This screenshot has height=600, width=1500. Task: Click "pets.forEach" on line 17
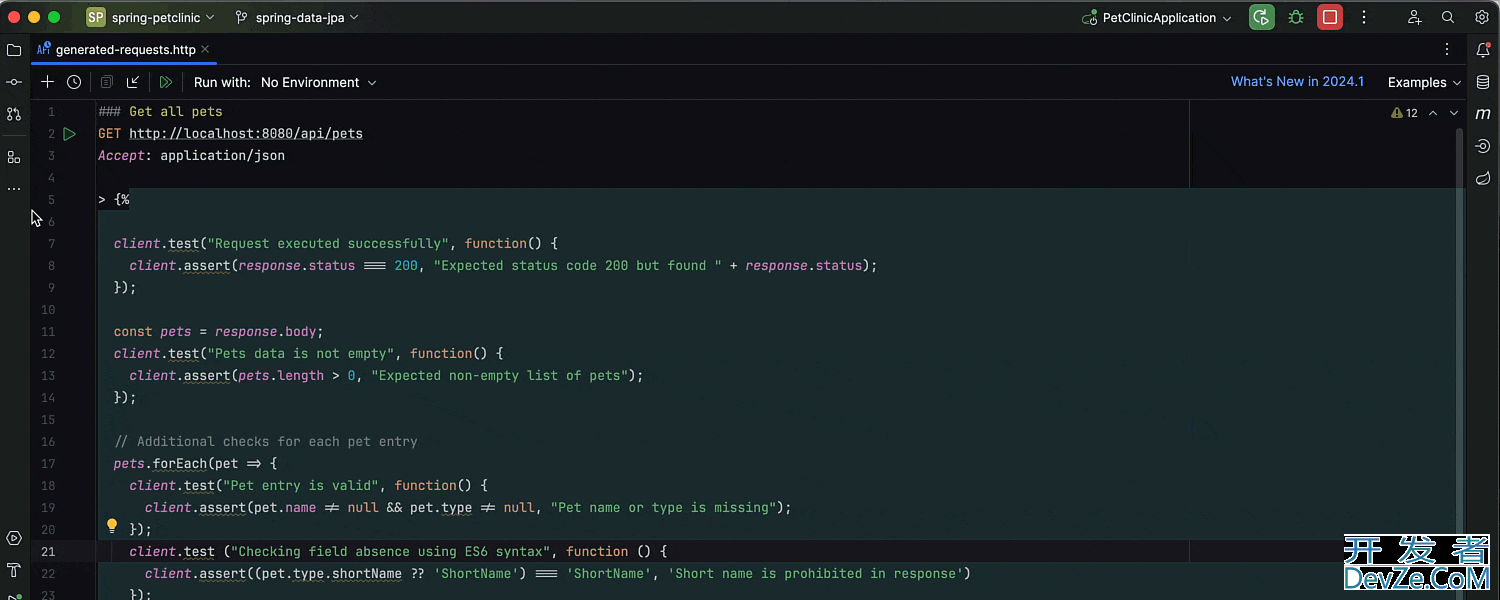(x=160, y=463)
